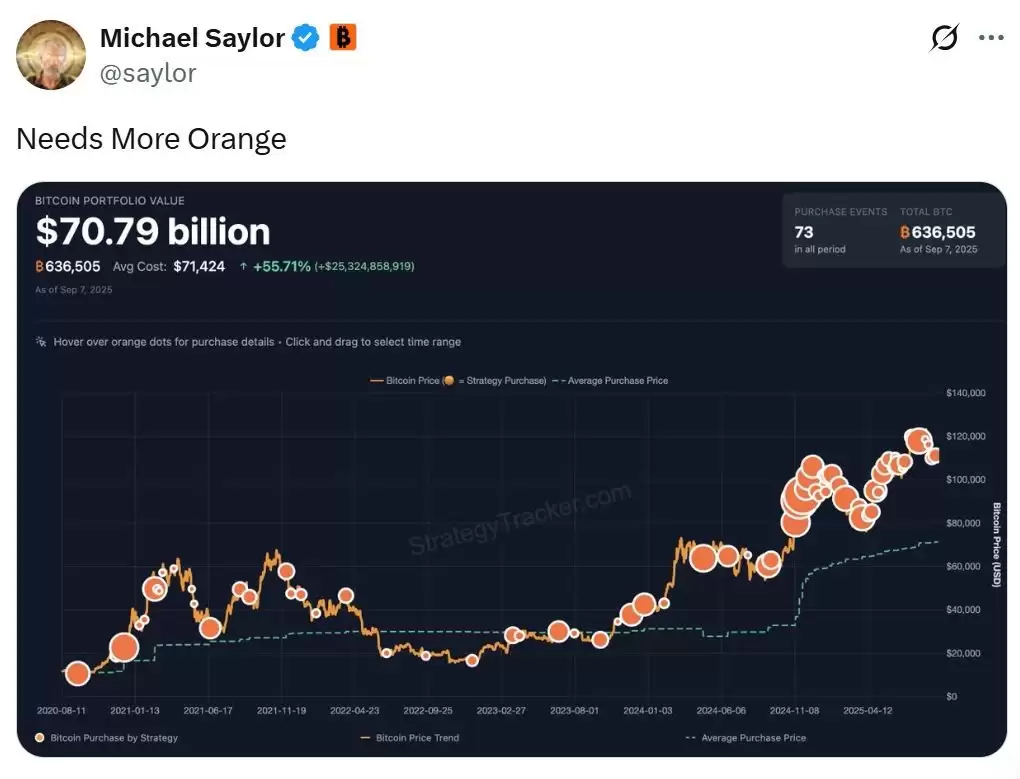Click the 2023-08-01 date label on the axis
This screenshot has width=1020, height=779.
click(x=575, y=710)
